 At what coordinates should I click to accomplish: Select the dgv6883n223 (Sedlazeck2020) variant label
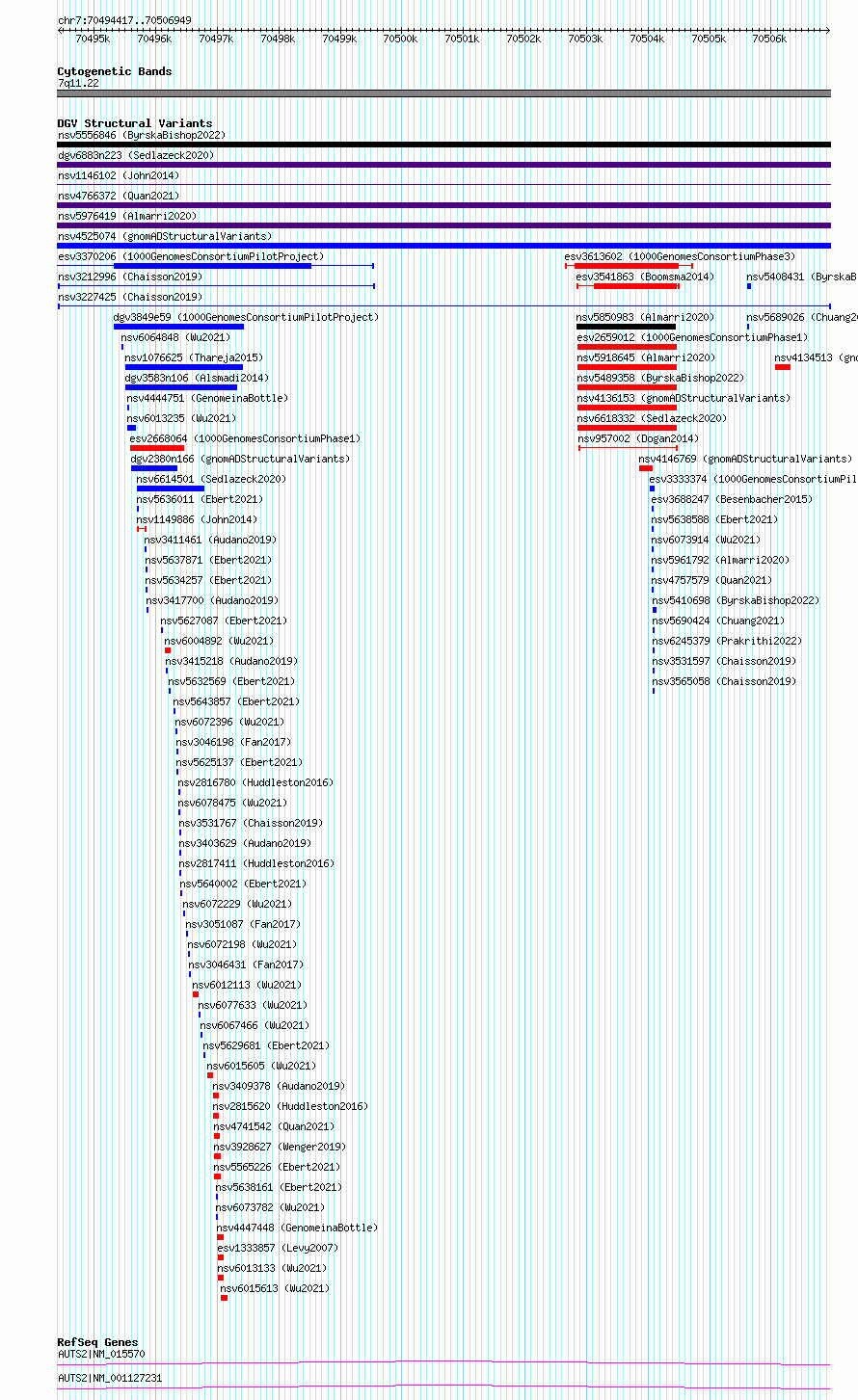pyautogui.click(x=136, y=155)
